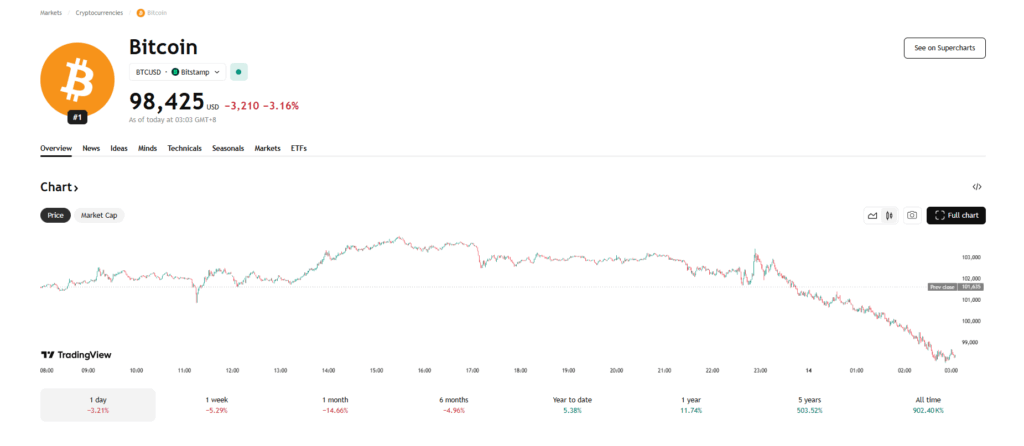The height and width of the screenshot is (446, 1024).
Task: Open the BTCUSD Bitstamp exchange dropdown
Action: coord(178,72)
